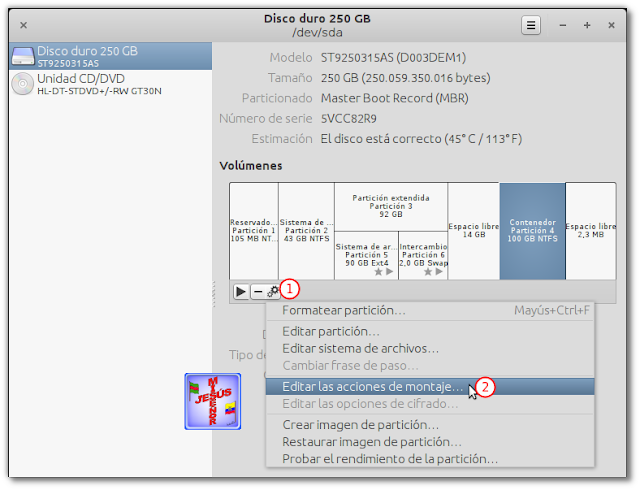This screenshot has height=490, width=640.
Task: Select Restaurar imagen de partición…
Action: coord(430,442)
